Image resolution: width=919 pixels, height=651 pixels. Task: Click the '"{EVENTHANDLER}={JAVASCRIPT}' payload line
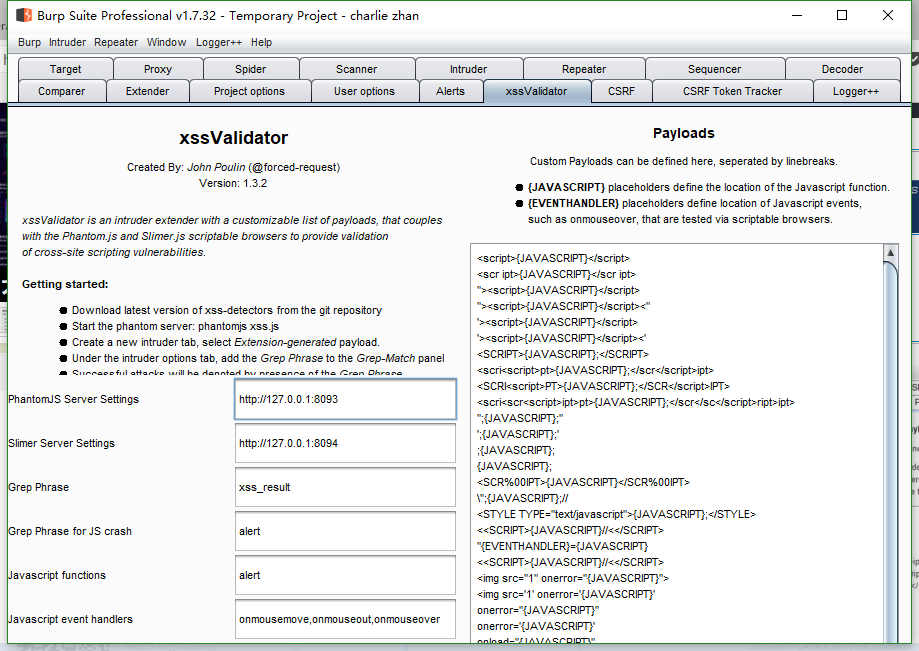562,546
